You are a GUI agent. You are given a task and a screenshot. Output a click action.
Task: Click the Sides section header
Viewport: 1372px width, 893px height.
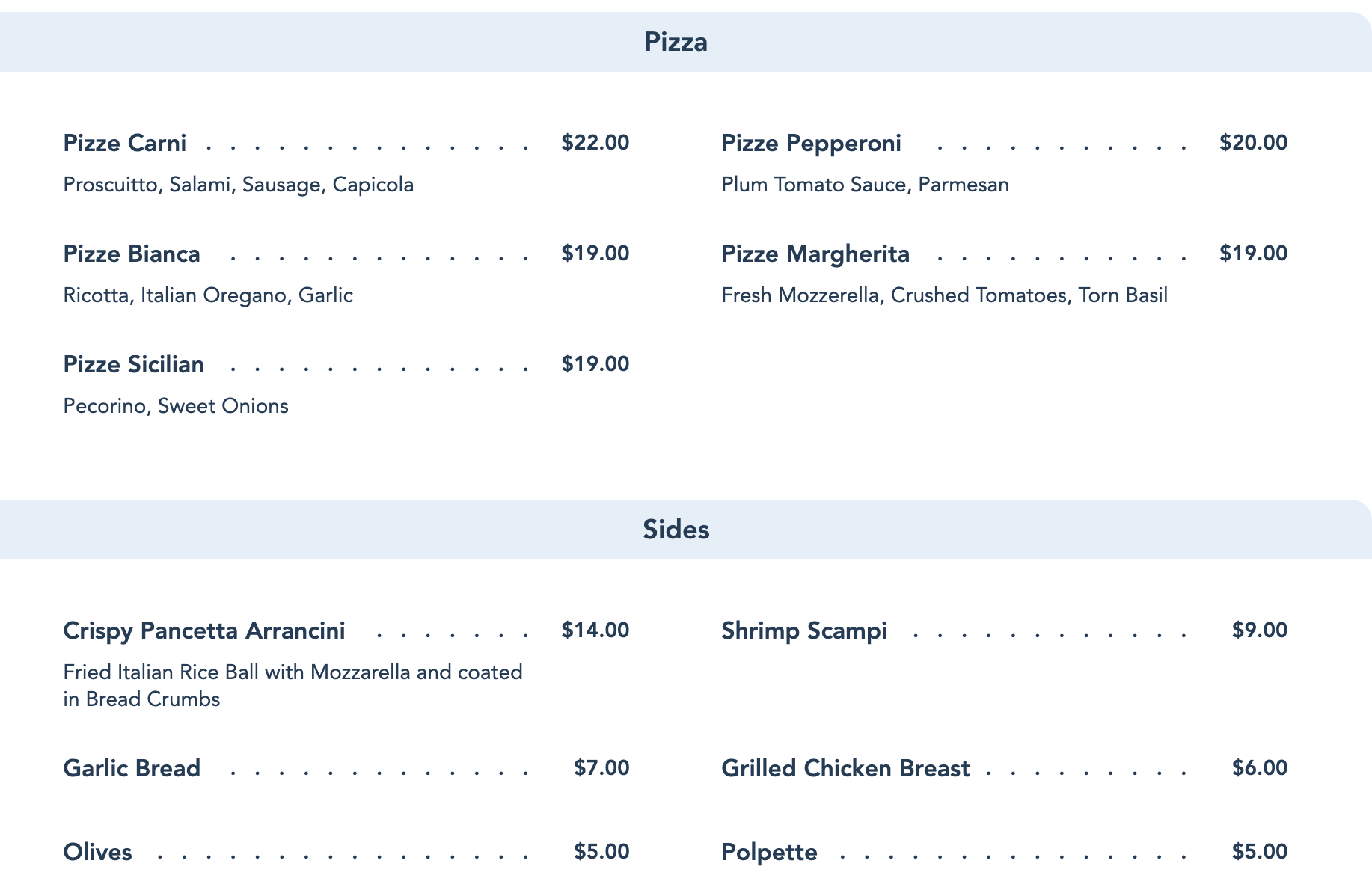pos(676,530)
